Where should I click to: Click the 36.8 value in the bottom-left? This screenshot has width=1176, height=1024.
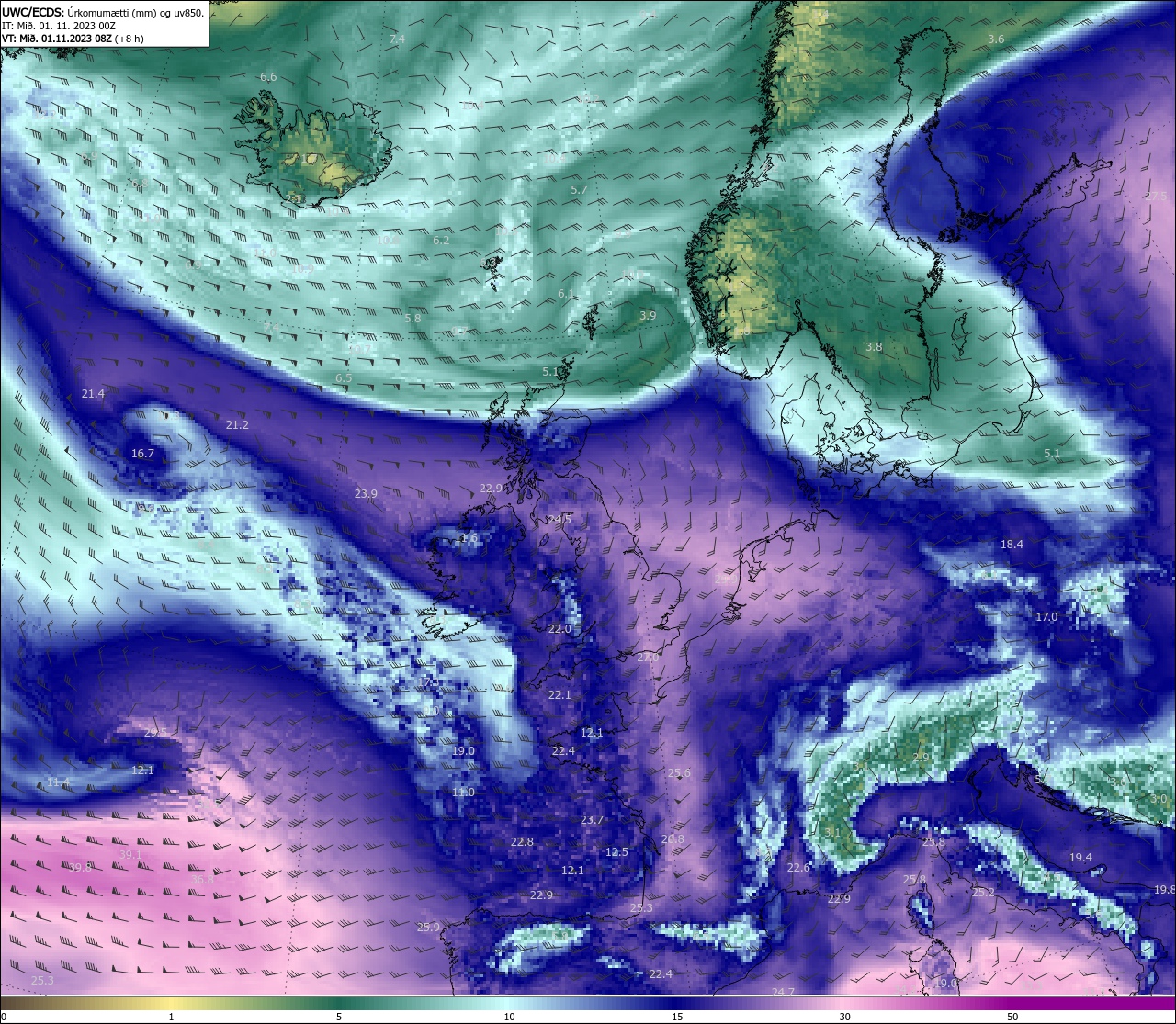pos(202,880)
